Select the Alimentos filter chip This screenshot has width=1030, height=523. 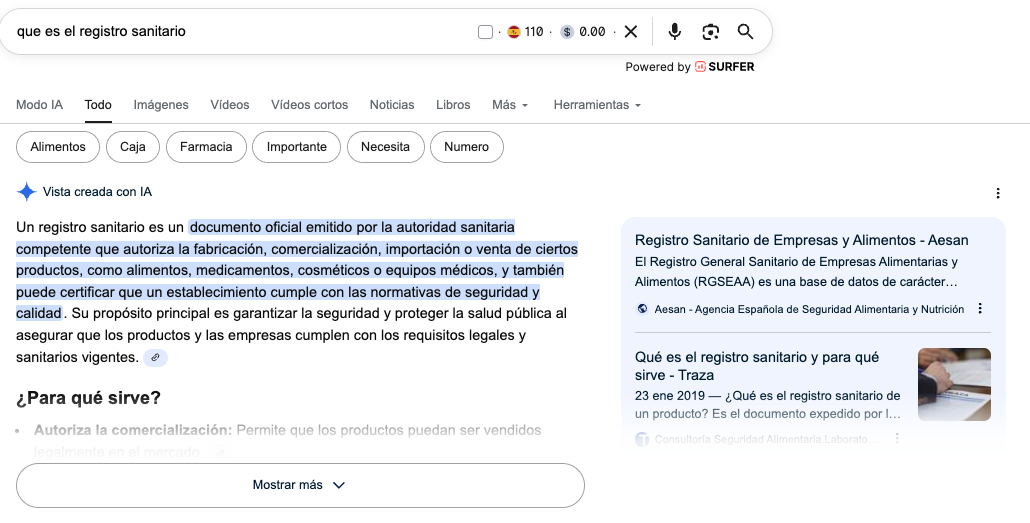click(58, 147)
